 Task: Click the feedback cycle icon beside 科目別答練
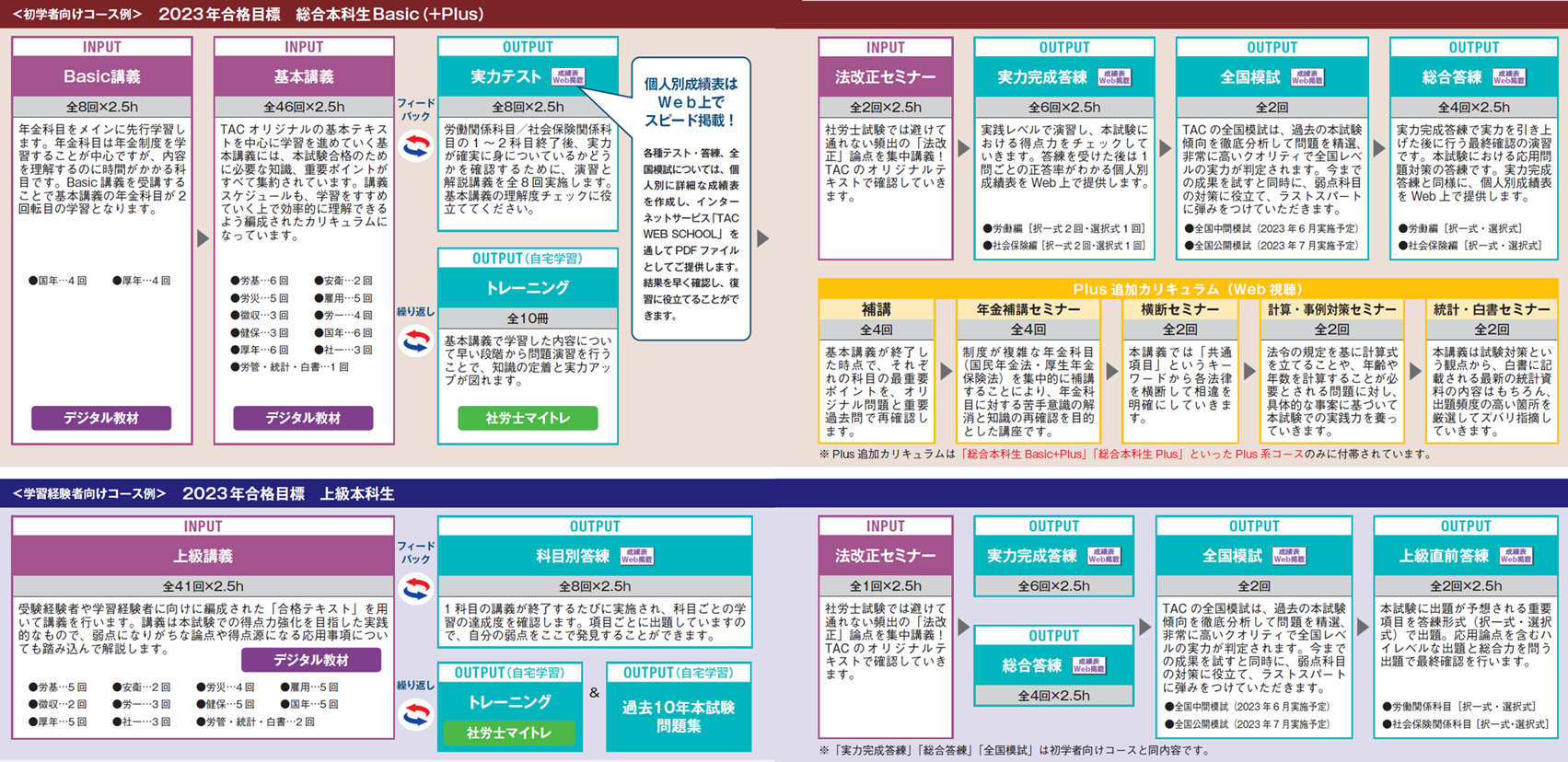coord(416,588)
